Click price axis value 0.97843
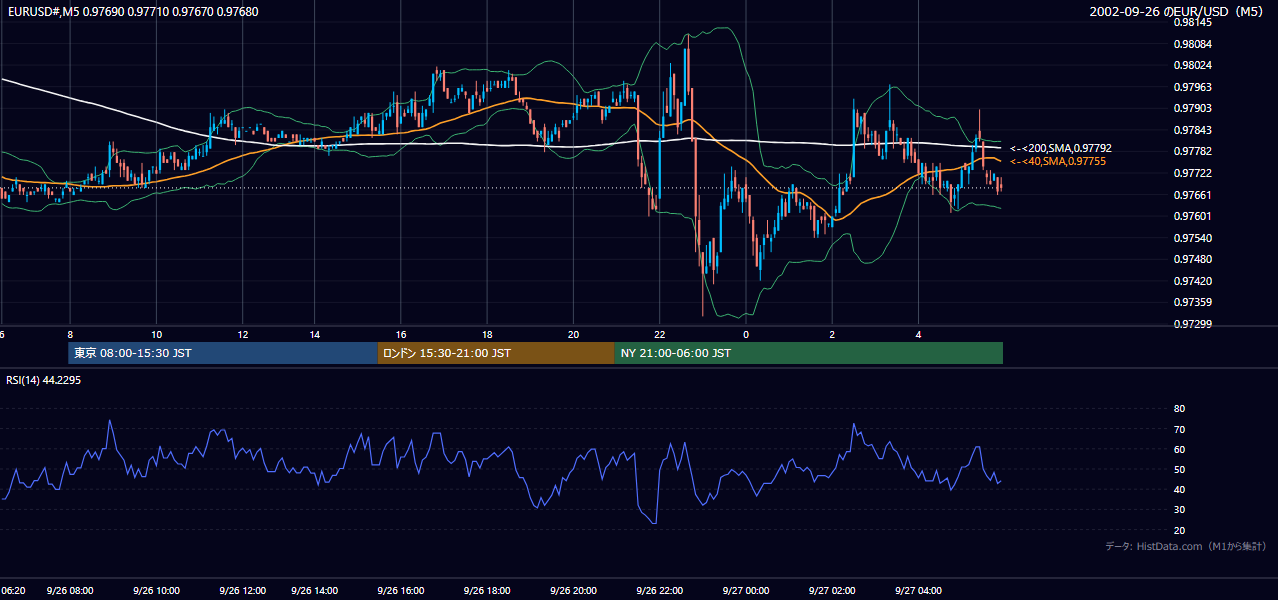Image resolution: width=1278 pixels, height=600 pixels. click(x=1193, y=130)
